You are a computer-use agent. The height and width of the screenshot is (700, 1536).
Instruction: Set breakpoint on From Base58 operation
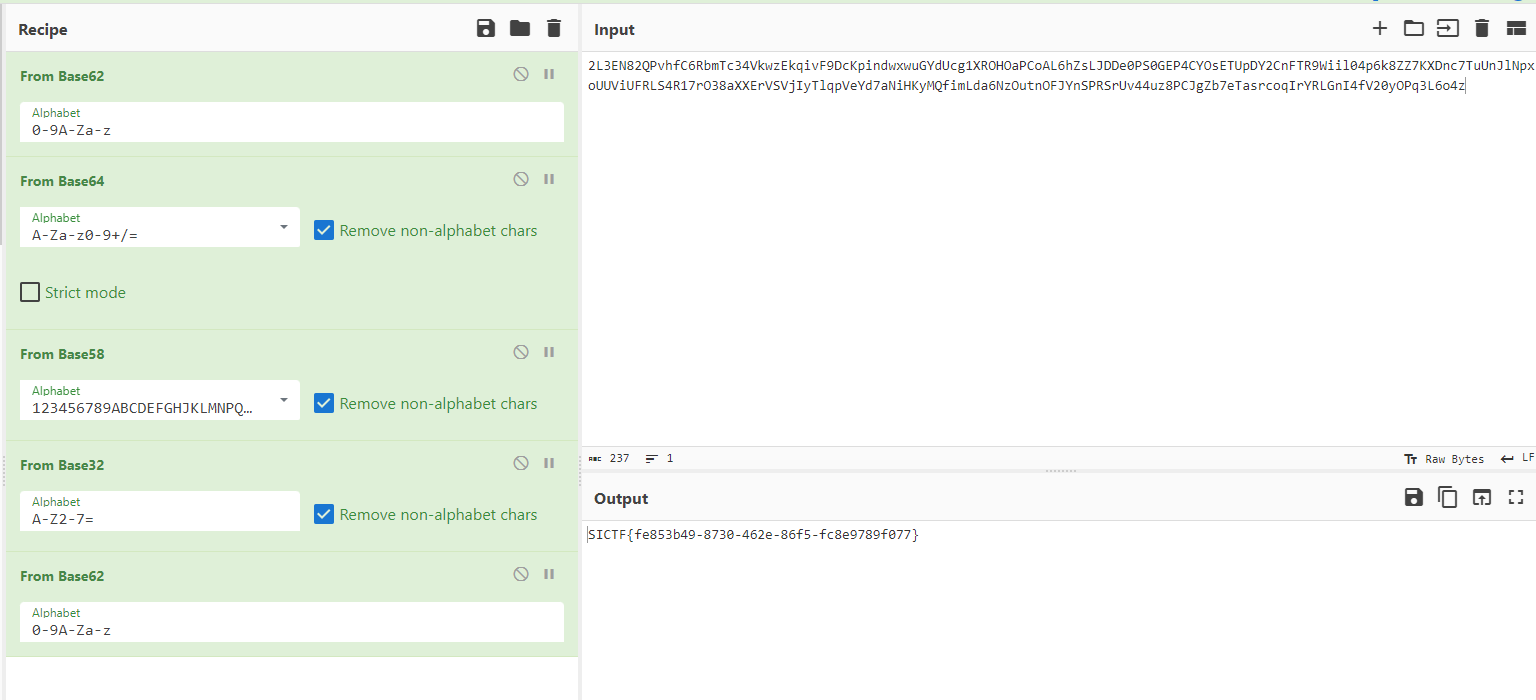[549, 352]
